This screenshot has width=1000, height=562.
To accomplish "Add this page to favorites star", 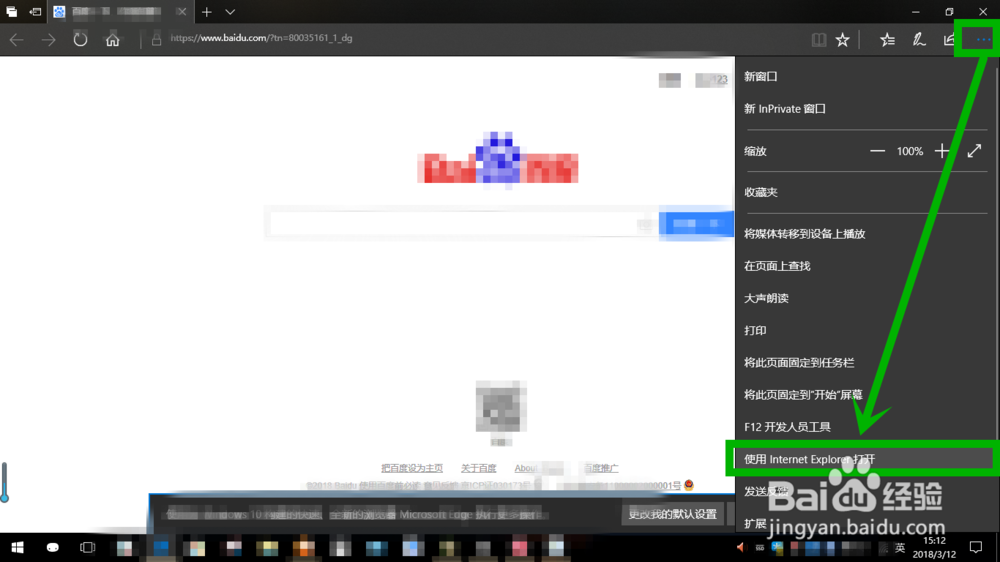I will point(842,40).
